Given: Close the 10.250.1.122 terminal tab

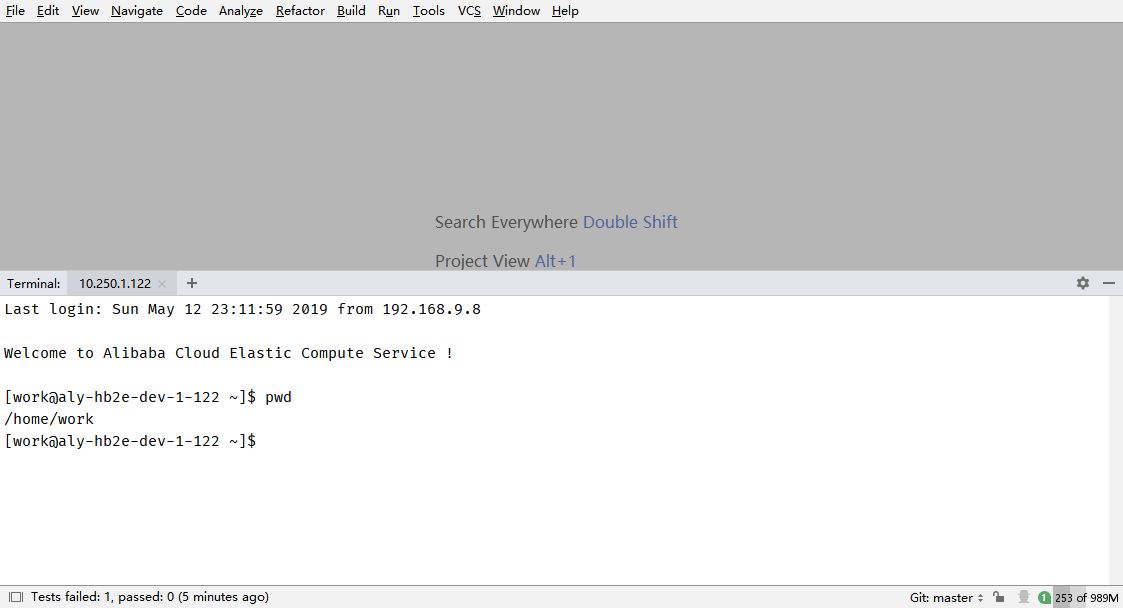Looking at the screenshot, I should click(x=162, y=284).
